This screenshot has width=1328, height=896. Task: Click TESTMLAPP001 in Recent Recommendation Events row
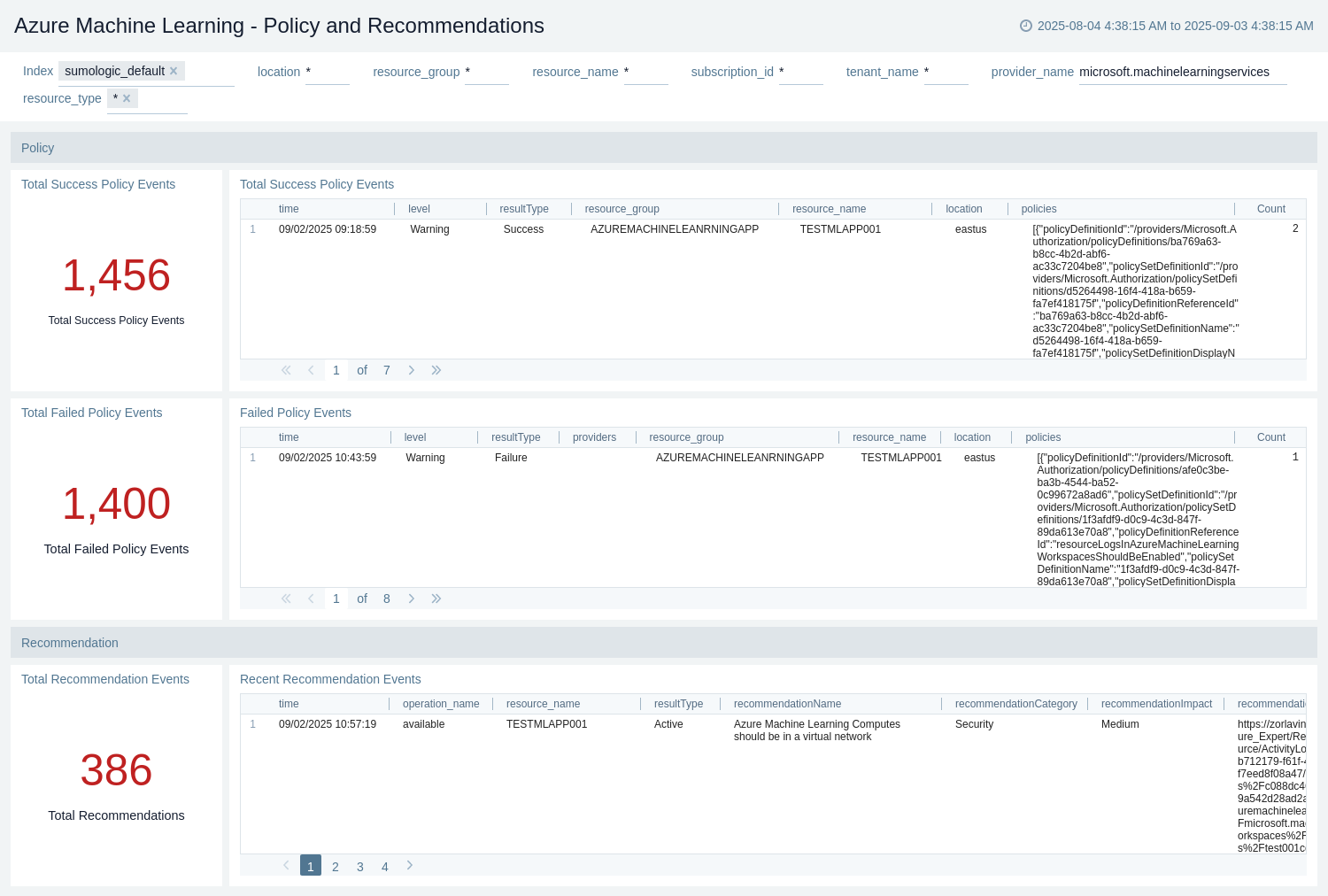pyautogui.click(x=546, y=724)
